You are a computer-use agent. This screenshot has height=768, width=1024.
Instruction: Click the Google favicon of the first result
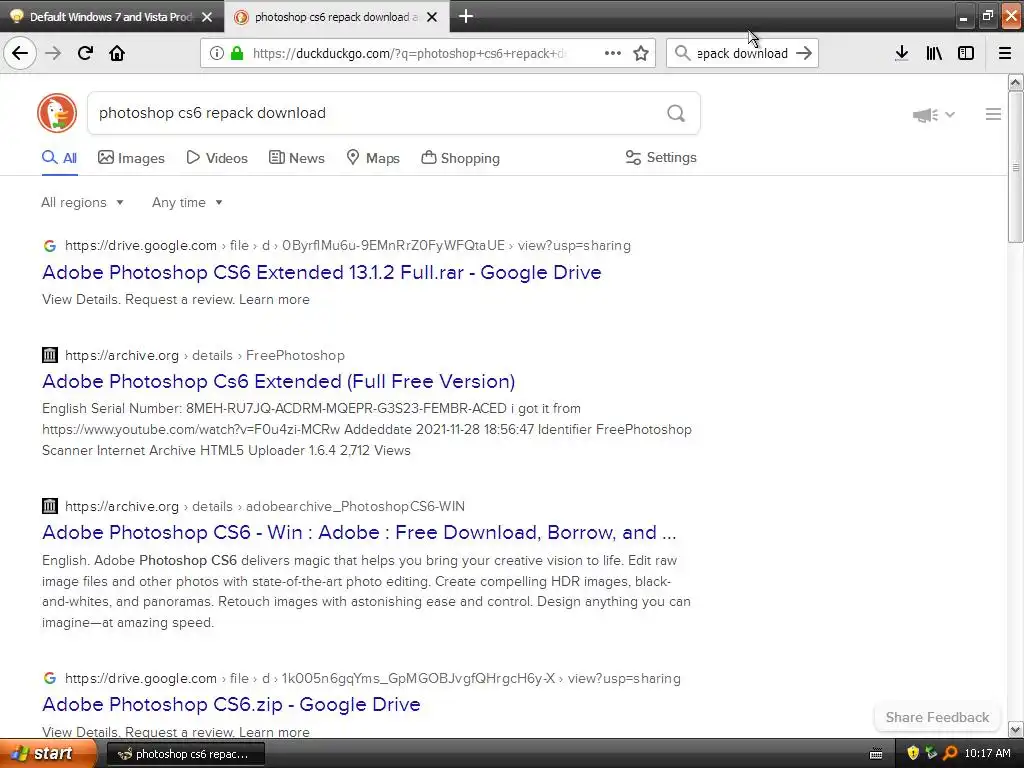(x=50, y=246)
